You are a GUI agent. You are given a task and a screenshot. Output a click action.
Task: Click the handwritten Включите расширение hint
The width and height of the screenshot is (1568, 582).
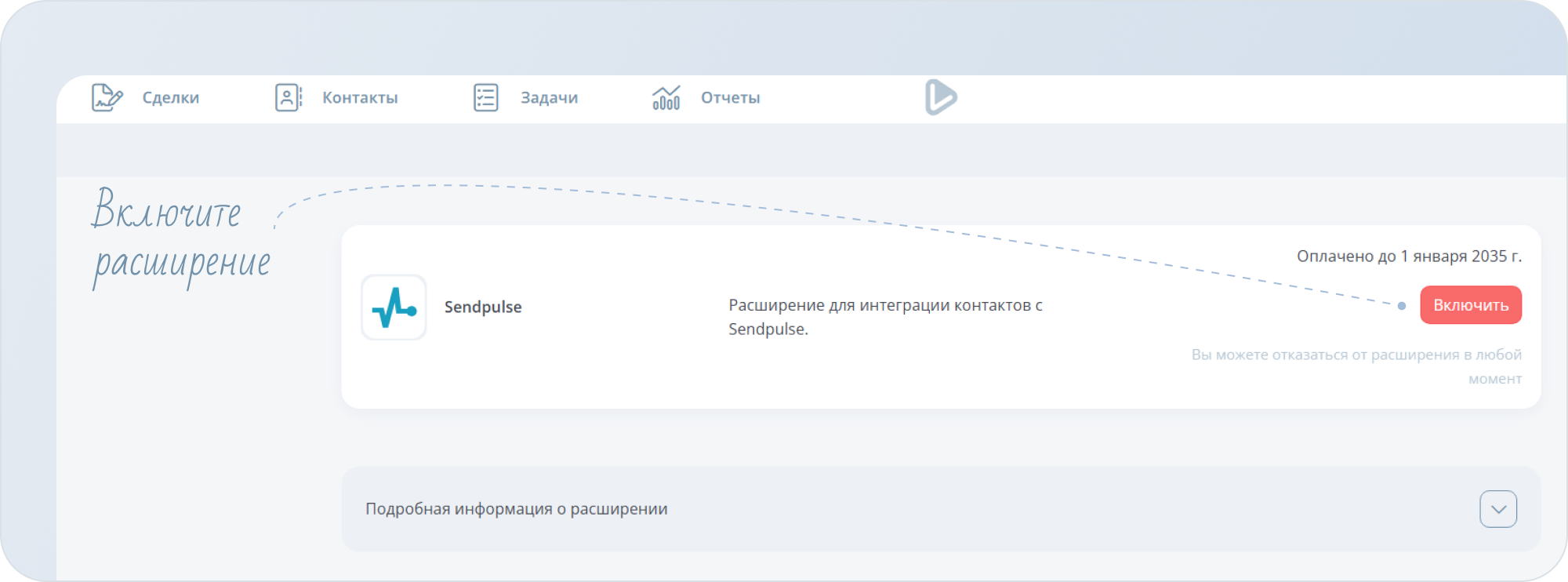(x=180, y=238)
